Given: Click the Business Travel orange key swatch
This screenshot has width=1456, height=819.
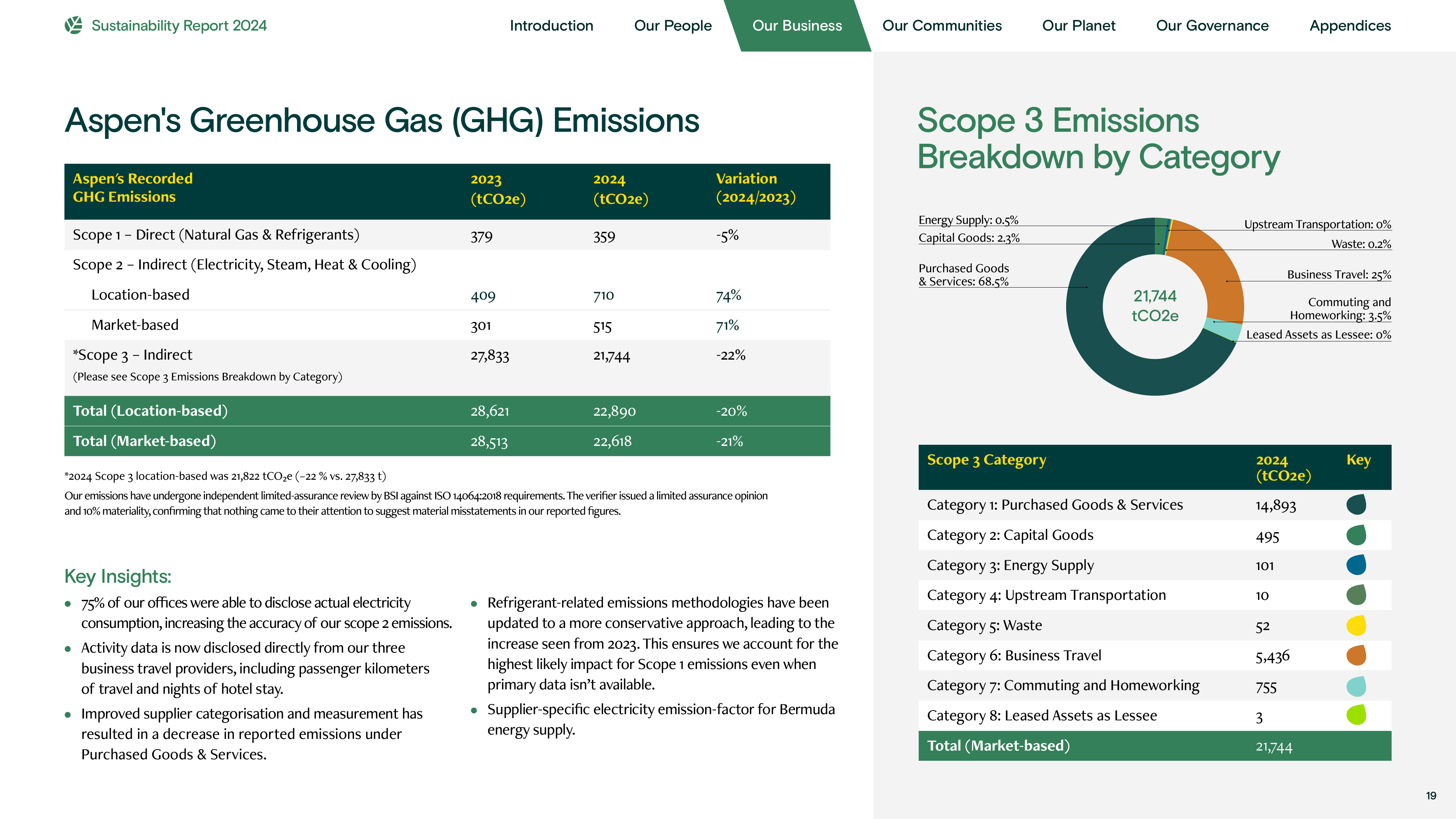Looking at the screenshot, I should tap(1356, 655).
